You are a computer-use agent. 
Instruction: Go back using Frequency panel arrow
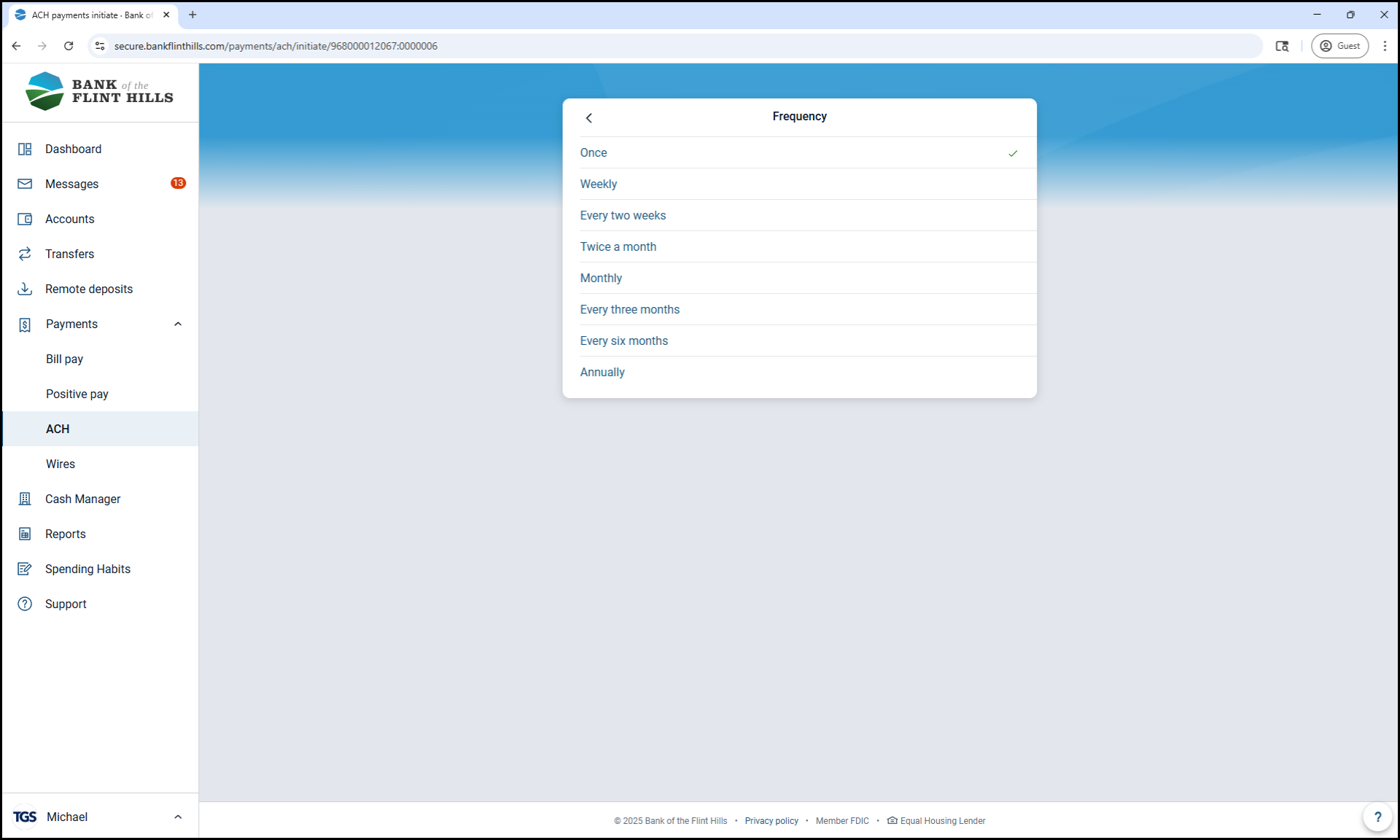coord(589,117)
